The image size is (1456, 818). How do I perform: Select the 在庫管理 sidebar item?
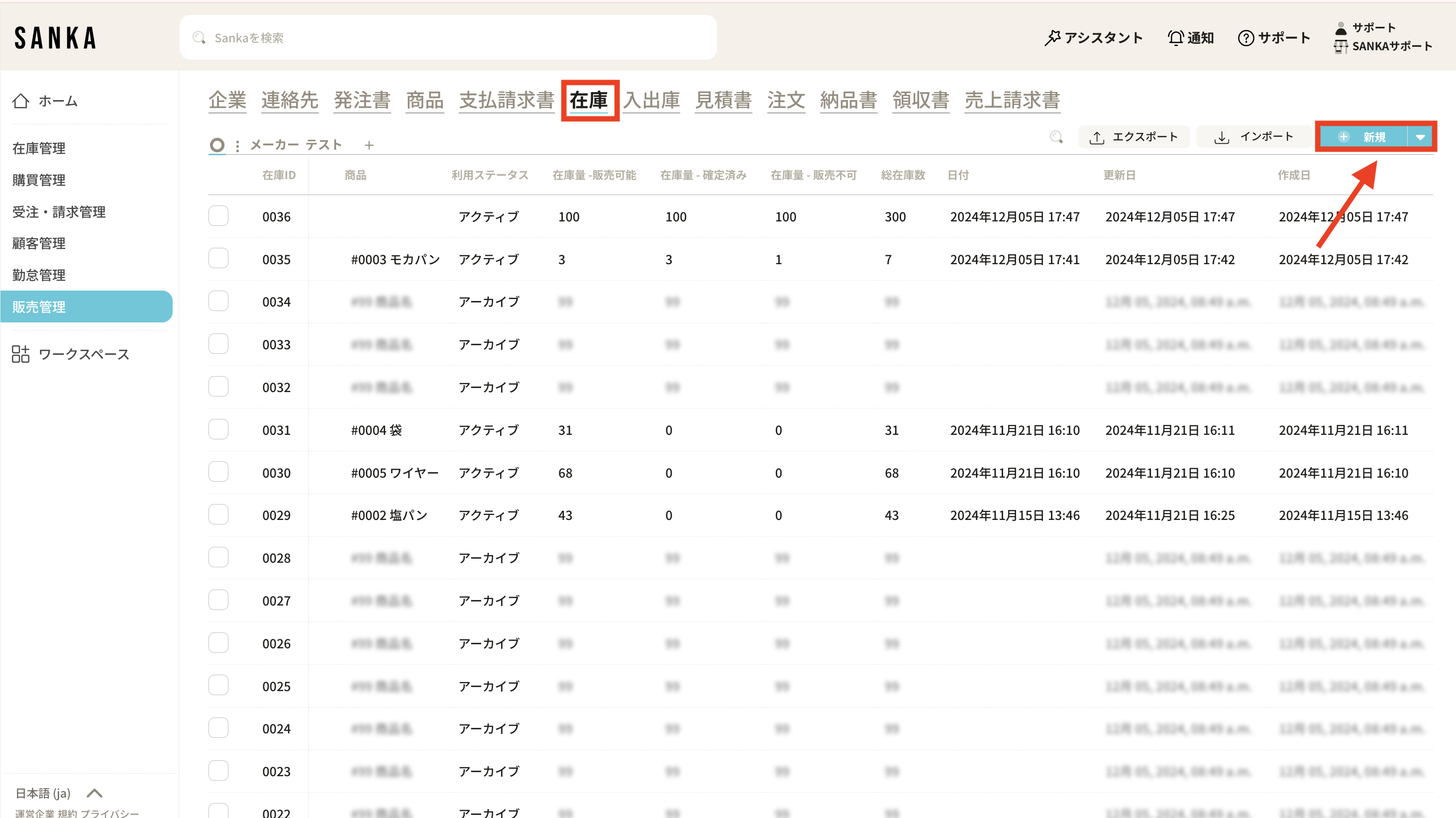click(39, 148)
